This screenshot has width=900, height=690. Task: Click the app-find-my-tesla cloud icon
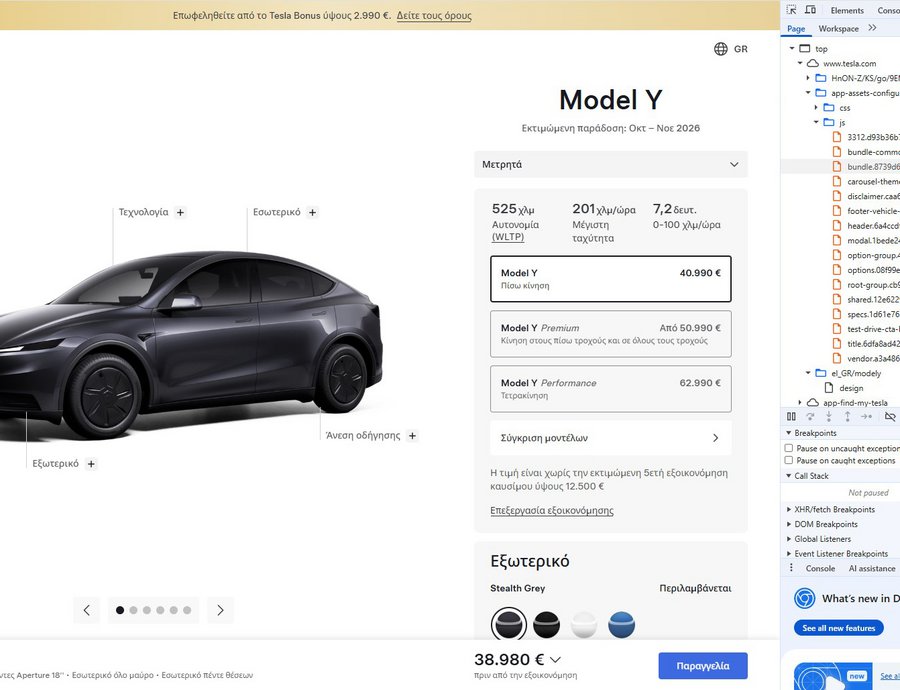coord(813,402)
